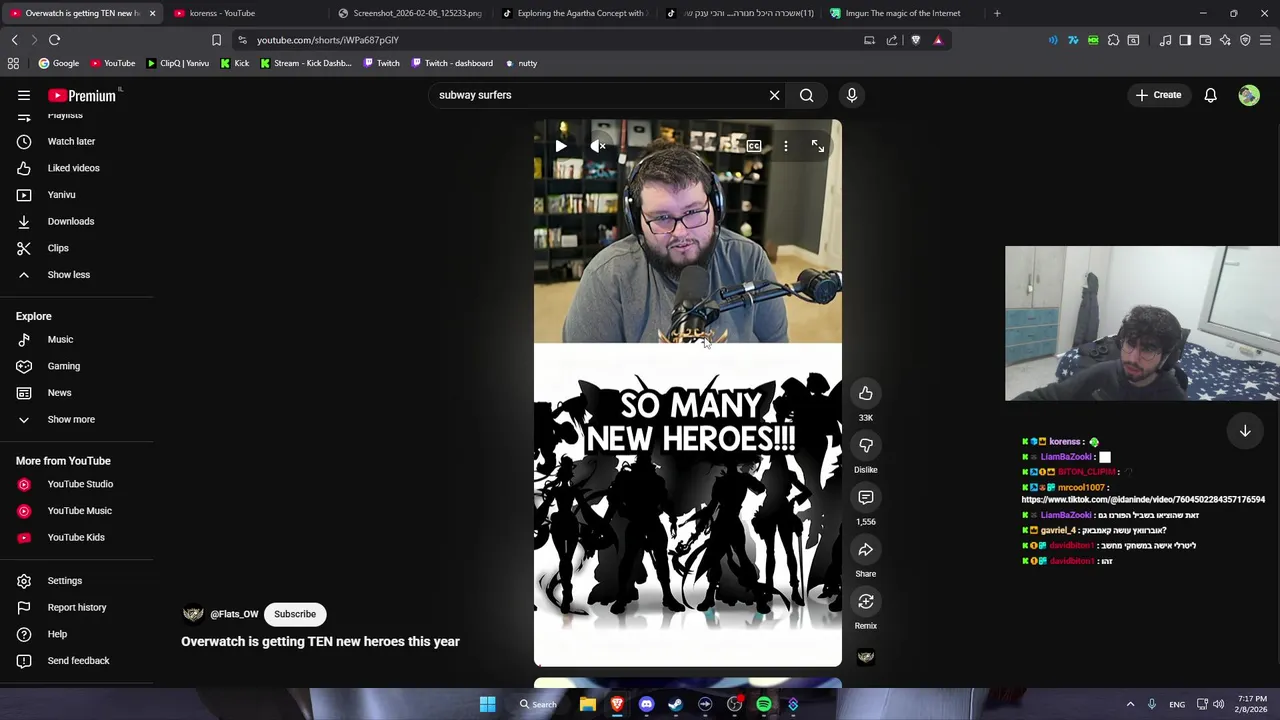Switch to Imgur tab
Screen dimensions: 1280x720
[902, 13]
